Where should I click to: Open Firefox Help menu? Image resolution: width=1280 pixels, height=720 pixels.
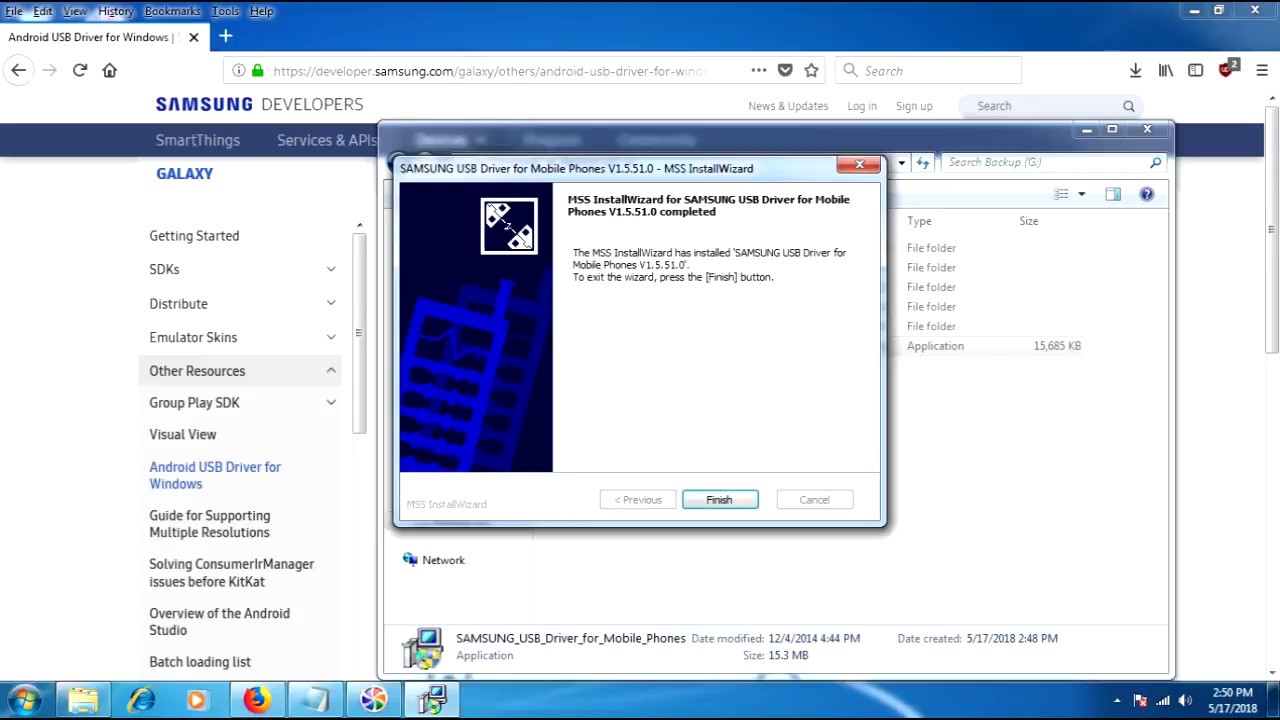pos(261,11)
